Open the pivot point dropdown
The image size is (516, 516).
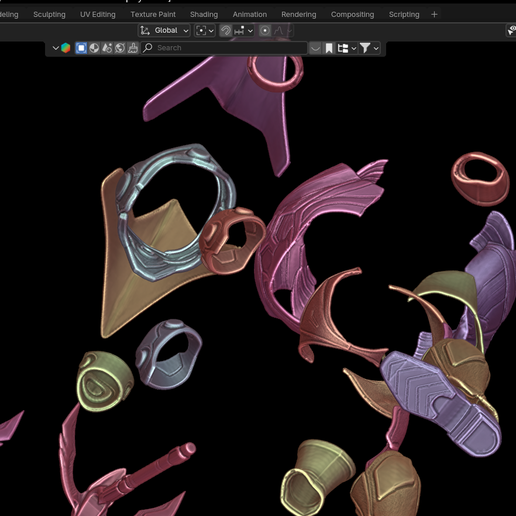pyautogui.click(x=205, y=31)
